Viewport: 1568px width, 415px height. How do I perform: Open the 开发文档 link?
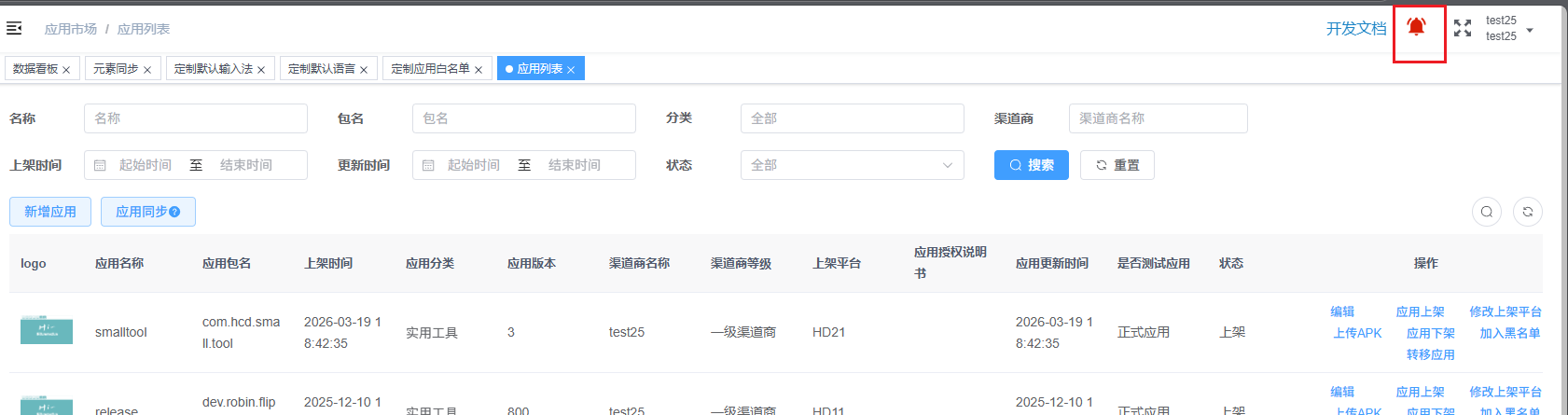[1356, 29]
